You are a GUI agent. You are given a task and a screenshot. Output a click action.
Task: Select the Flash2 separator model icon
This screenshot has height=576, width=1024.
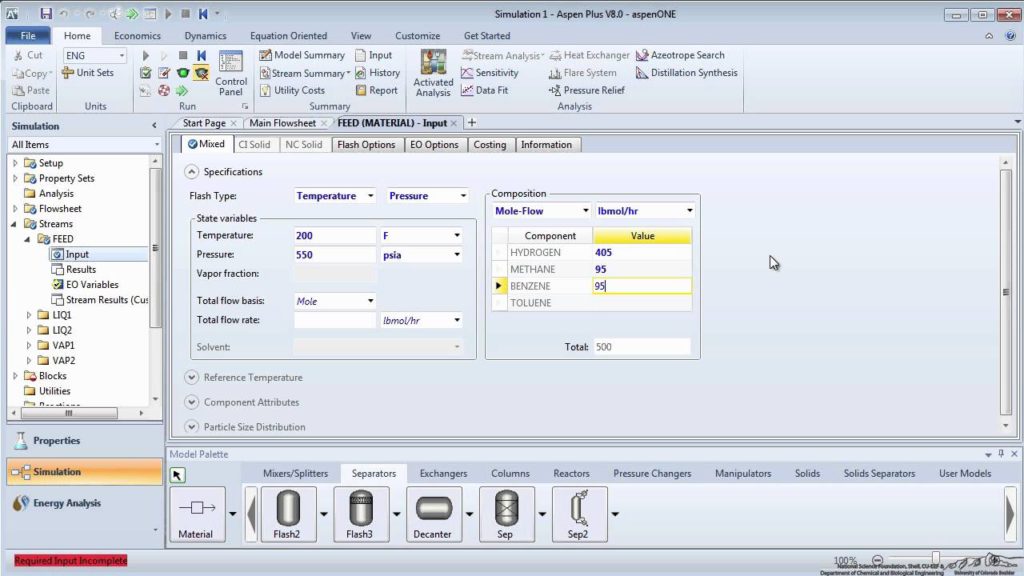pos(287,514)
